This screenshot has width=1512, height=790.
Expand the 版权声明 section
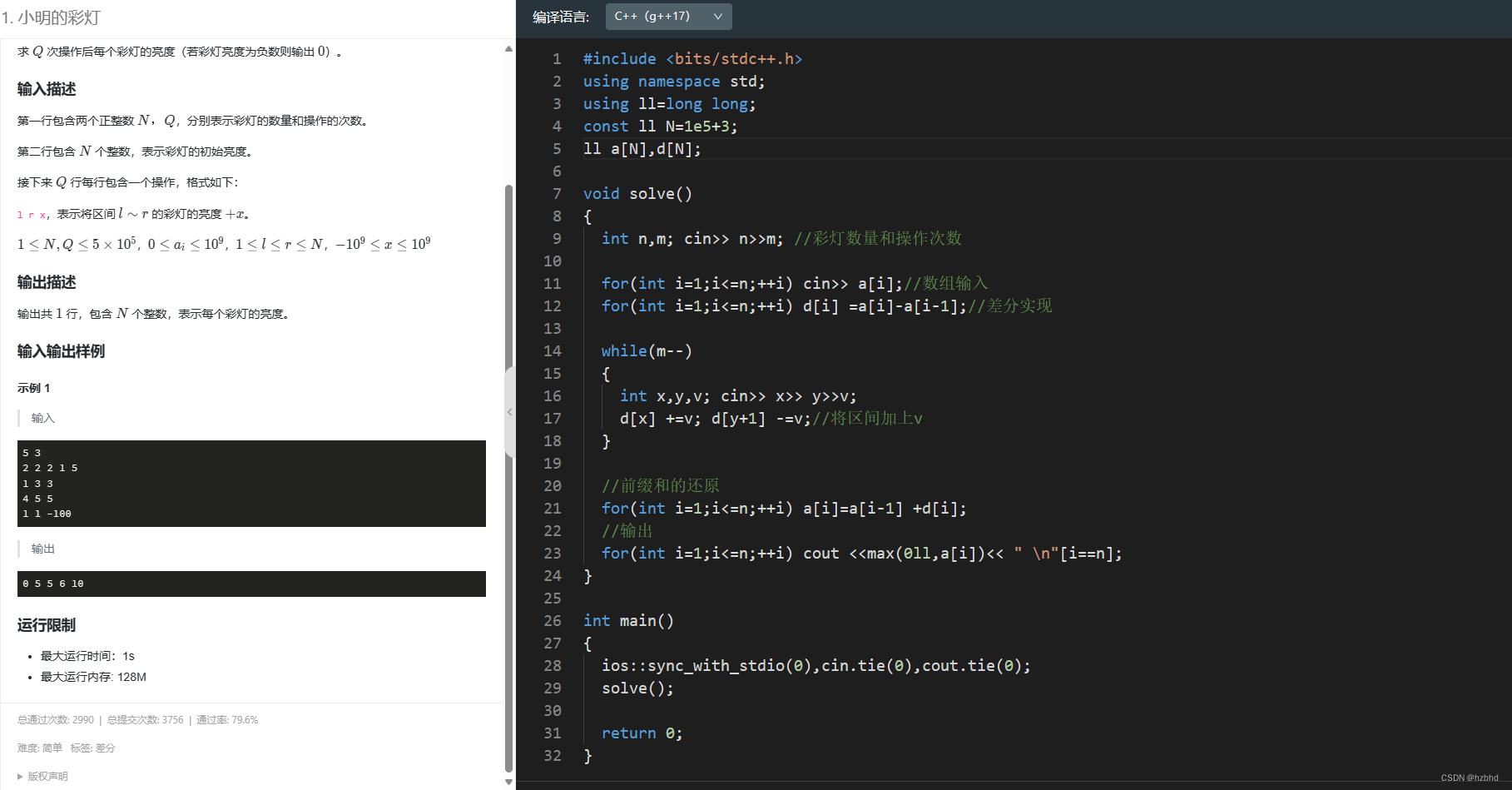pos(42,776)
